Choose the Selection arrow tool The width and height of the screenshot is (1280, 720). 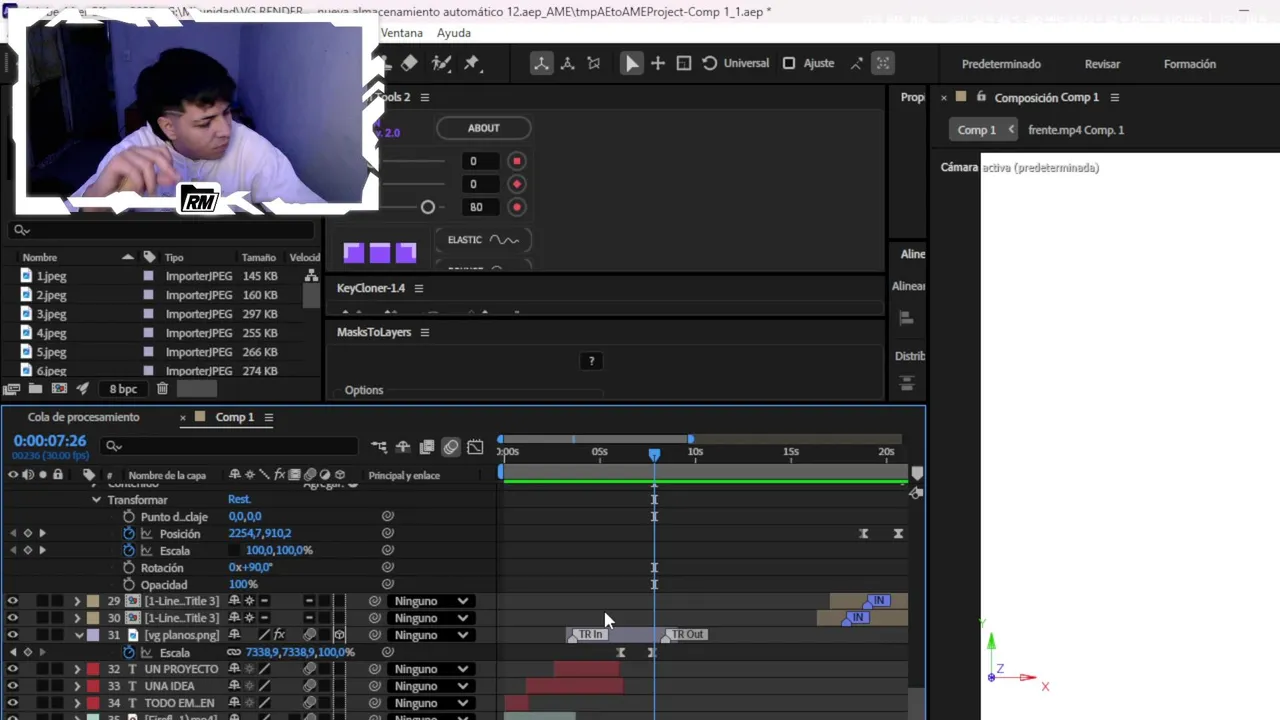point(632,63)
